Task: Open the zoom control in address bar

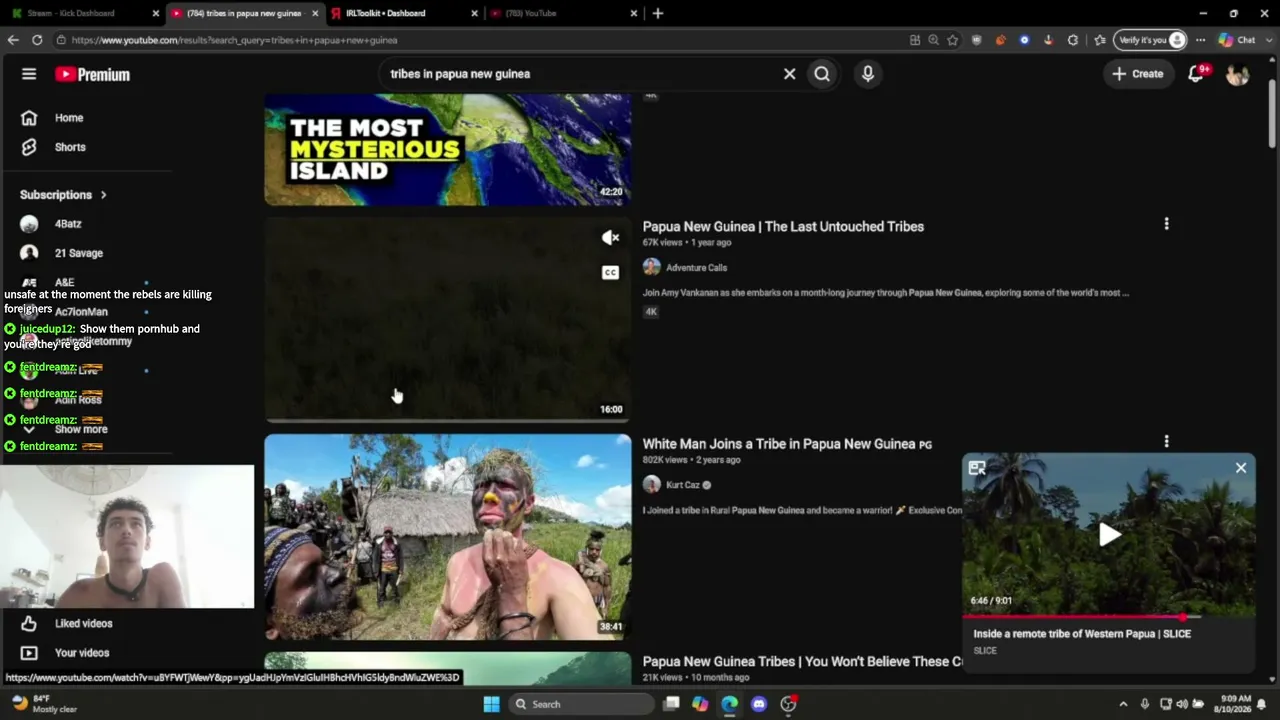Action: pos(934,40)
